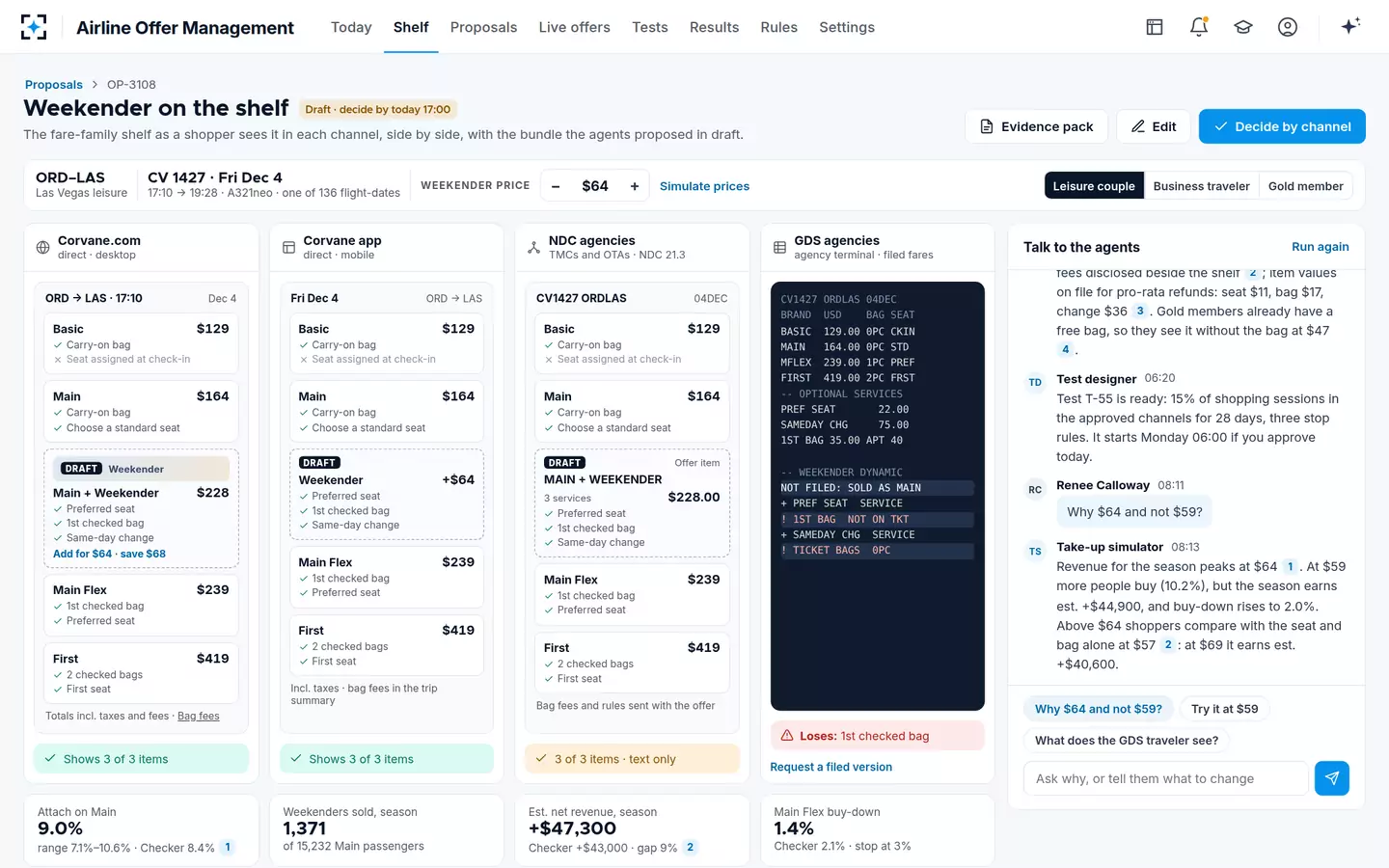Viewport: 1389px width, 868px height.
Task: Click the GDS agencies terminal icon
Action: (x=779, y=248)
